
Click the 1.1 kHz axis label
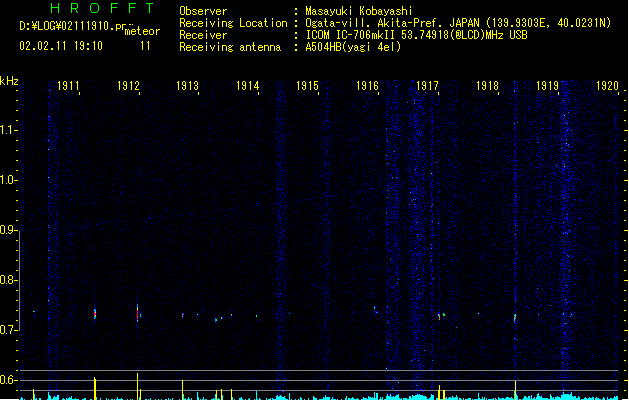(8, 130)
